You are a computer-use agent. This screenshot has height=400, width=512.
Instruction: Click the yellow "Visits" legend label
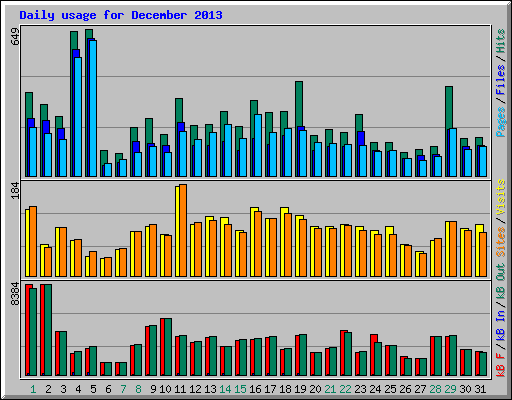pyautogui.click(x=501, y=197)
